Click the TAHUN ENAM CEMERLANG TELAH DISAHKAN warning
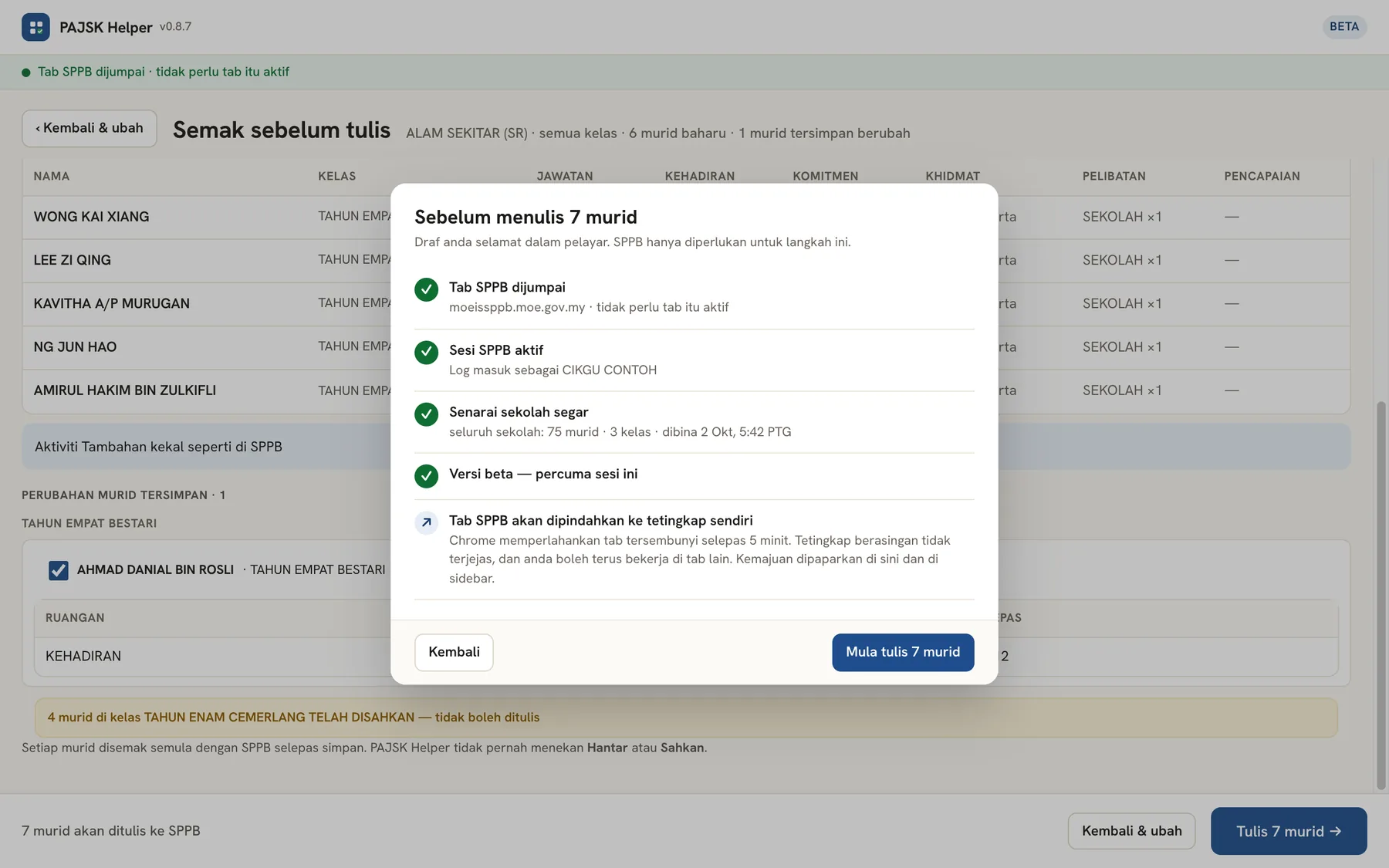The image size is (1389, 868). coord(686,718)
